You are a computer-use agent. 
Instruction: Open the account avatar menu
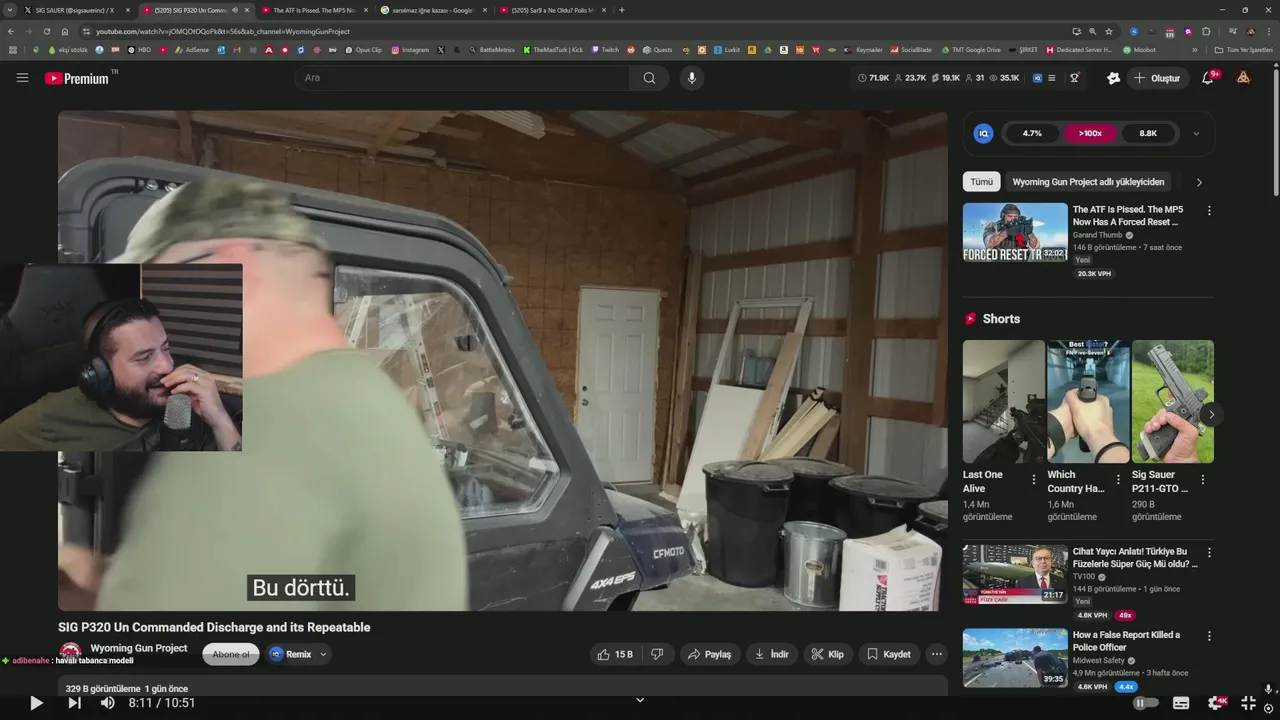pos(1243,78)
